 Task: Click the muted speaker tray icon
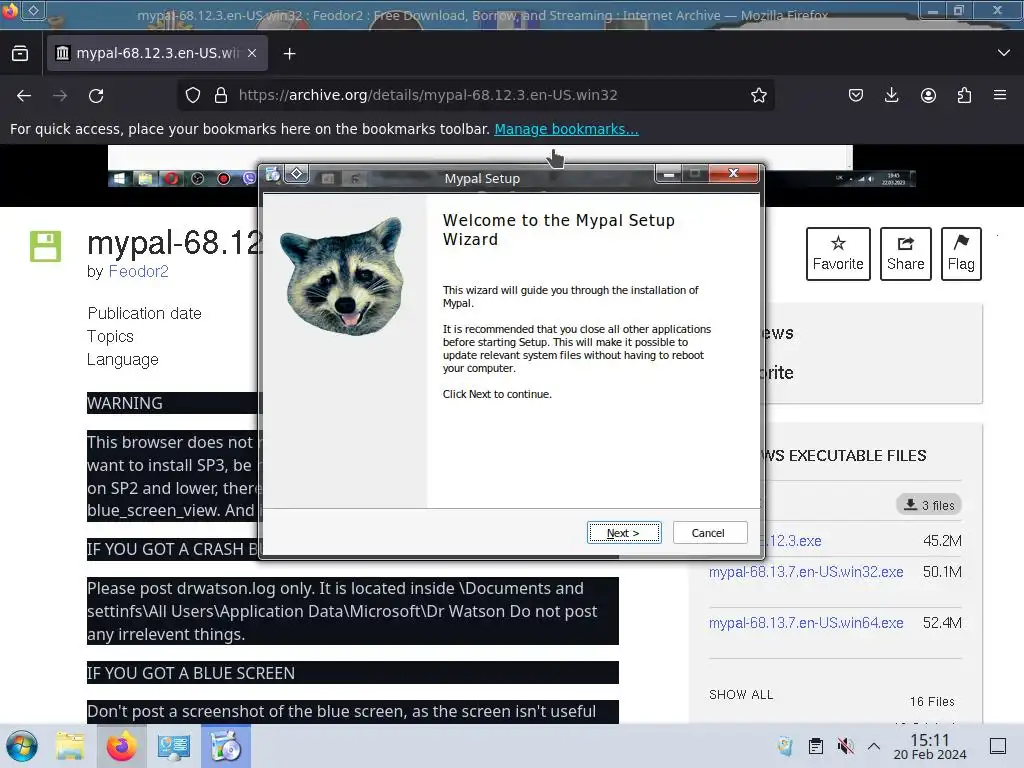[x=845, y=746]
